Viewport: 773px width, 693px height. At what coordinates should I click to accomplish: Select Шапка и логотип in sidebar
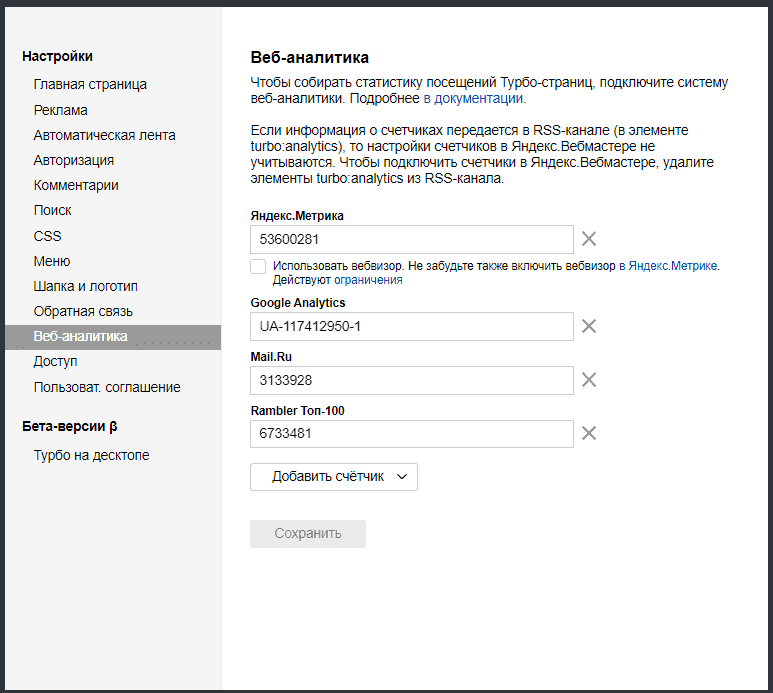86,286
